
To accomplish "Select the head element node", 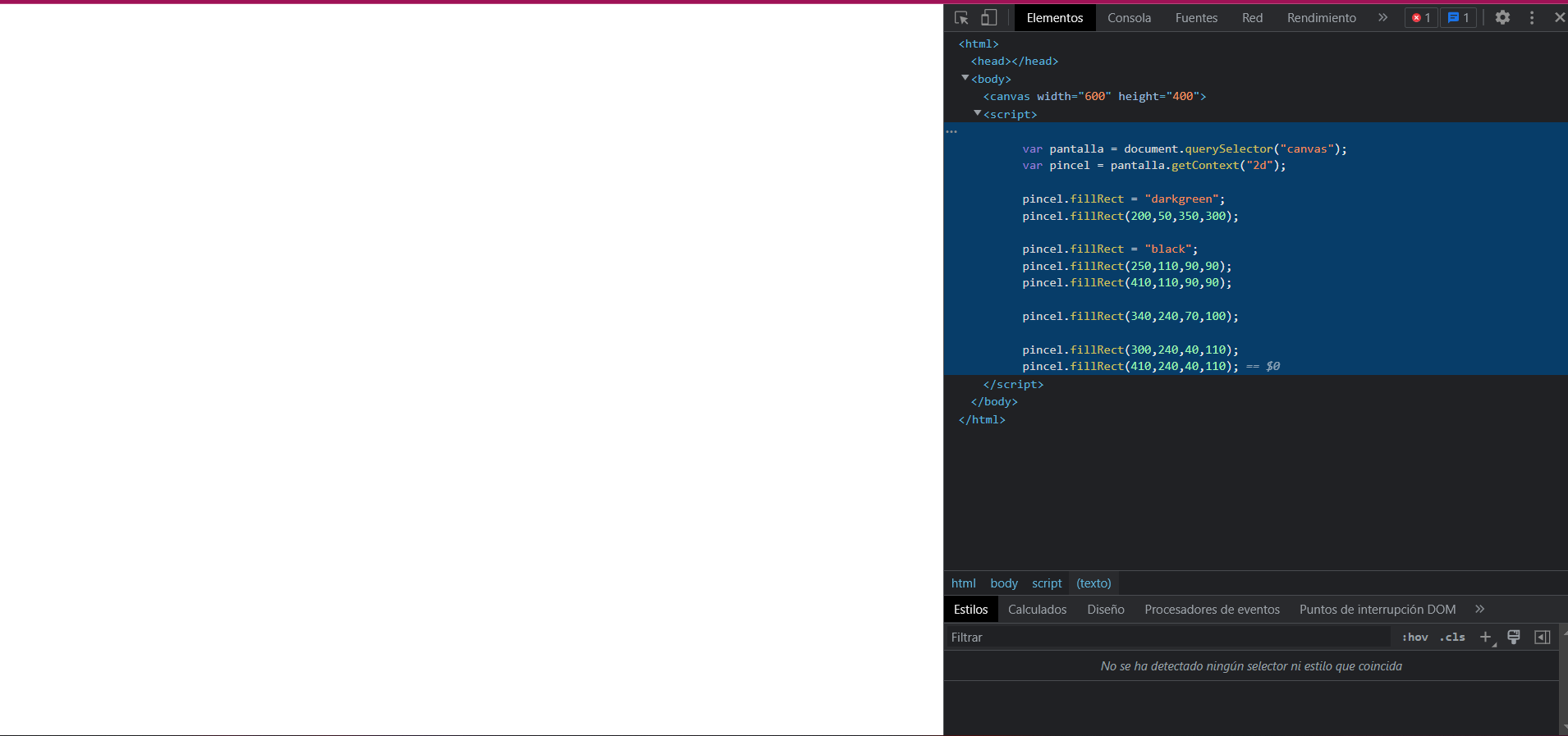I will pyautogui.click(x=1015, y=61).
